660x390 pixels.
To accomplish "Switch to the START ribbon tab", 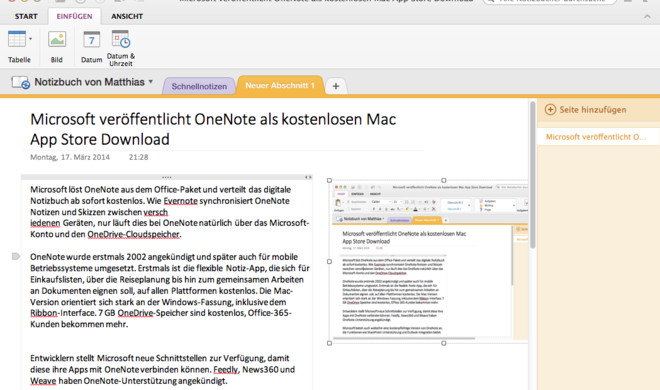I will 26,16.
